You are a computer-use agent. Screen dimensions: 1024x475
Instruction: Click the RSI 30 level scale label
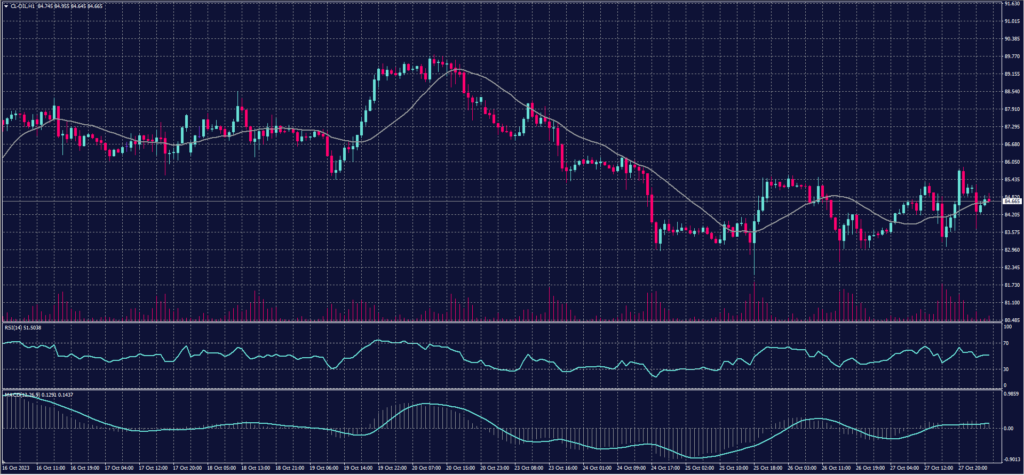pyautogui.click(x=1004, y=370)
